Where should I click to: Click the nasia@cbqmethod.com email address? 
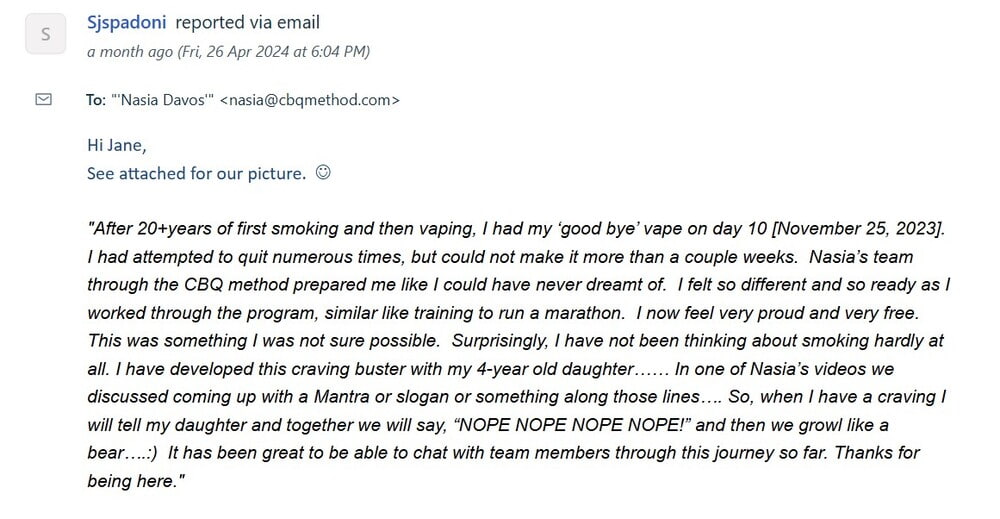(310, 100)
